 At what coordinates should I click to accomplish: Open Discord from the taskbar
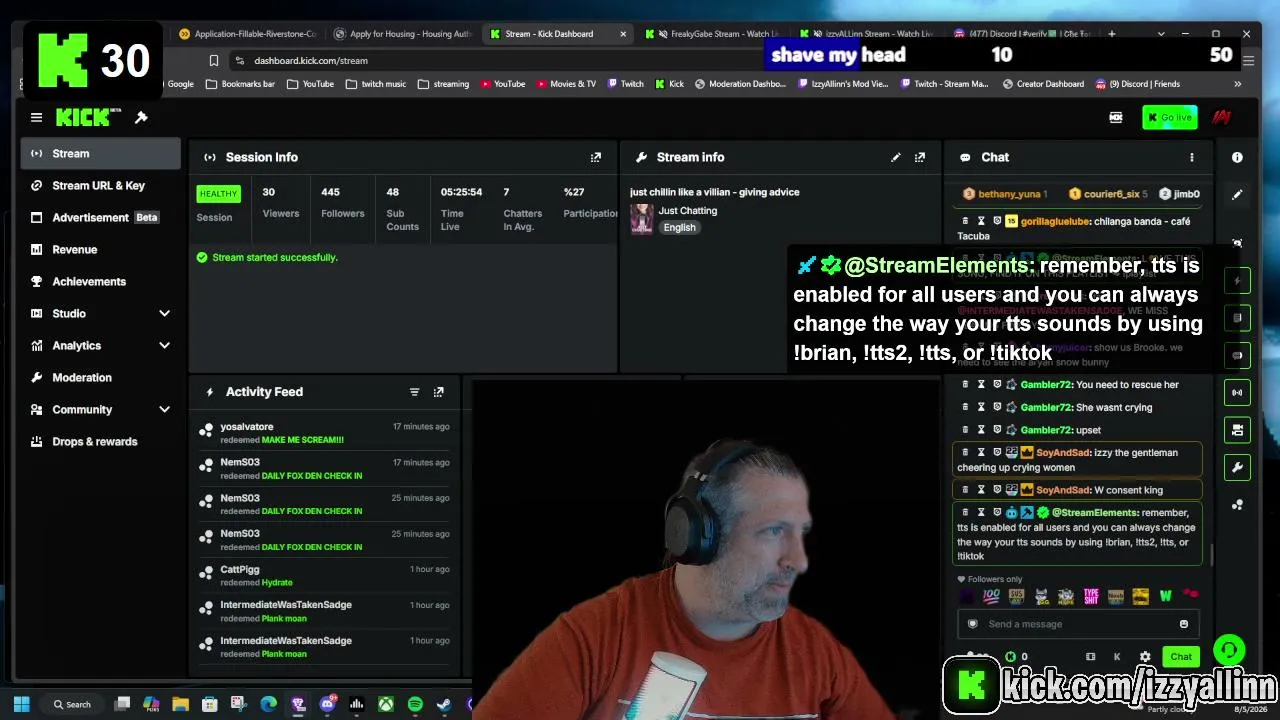tap(327, 704)
